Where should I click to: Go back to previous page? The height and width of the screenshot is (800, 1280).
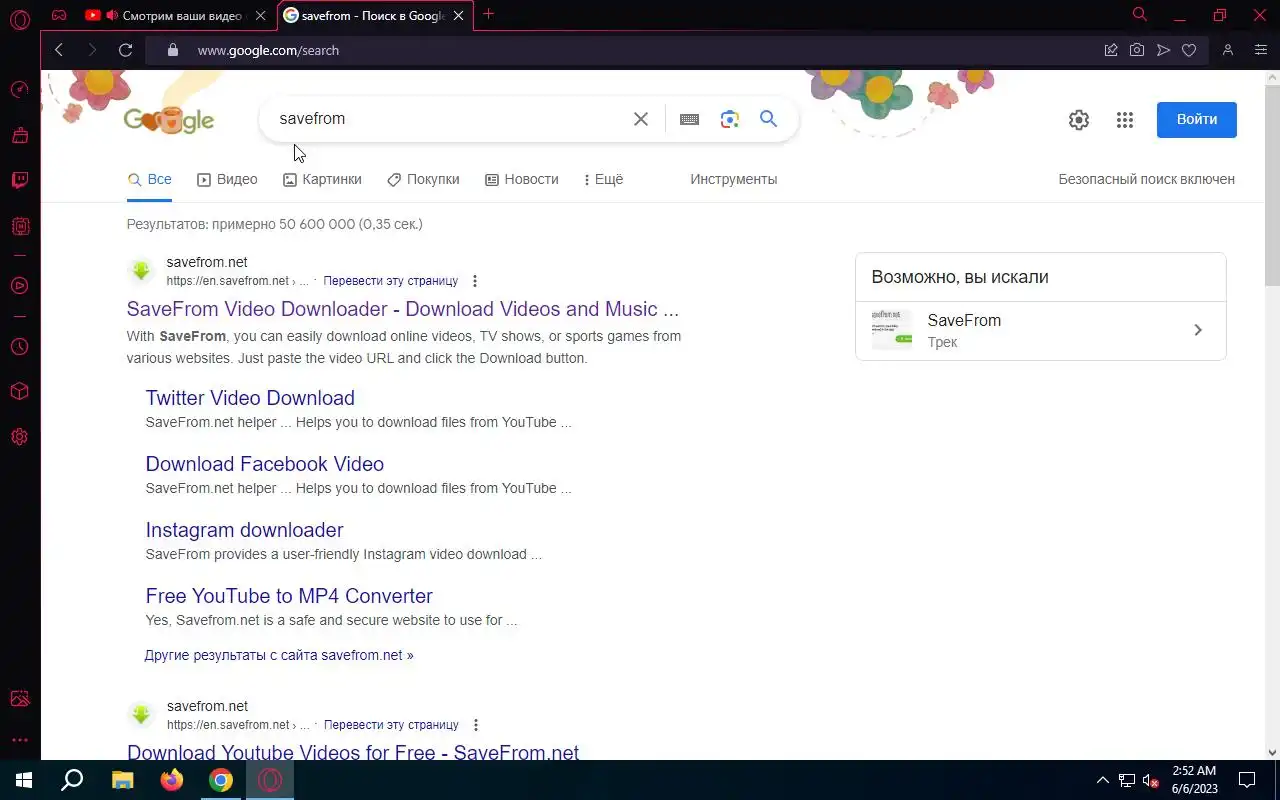pos(59,50)
